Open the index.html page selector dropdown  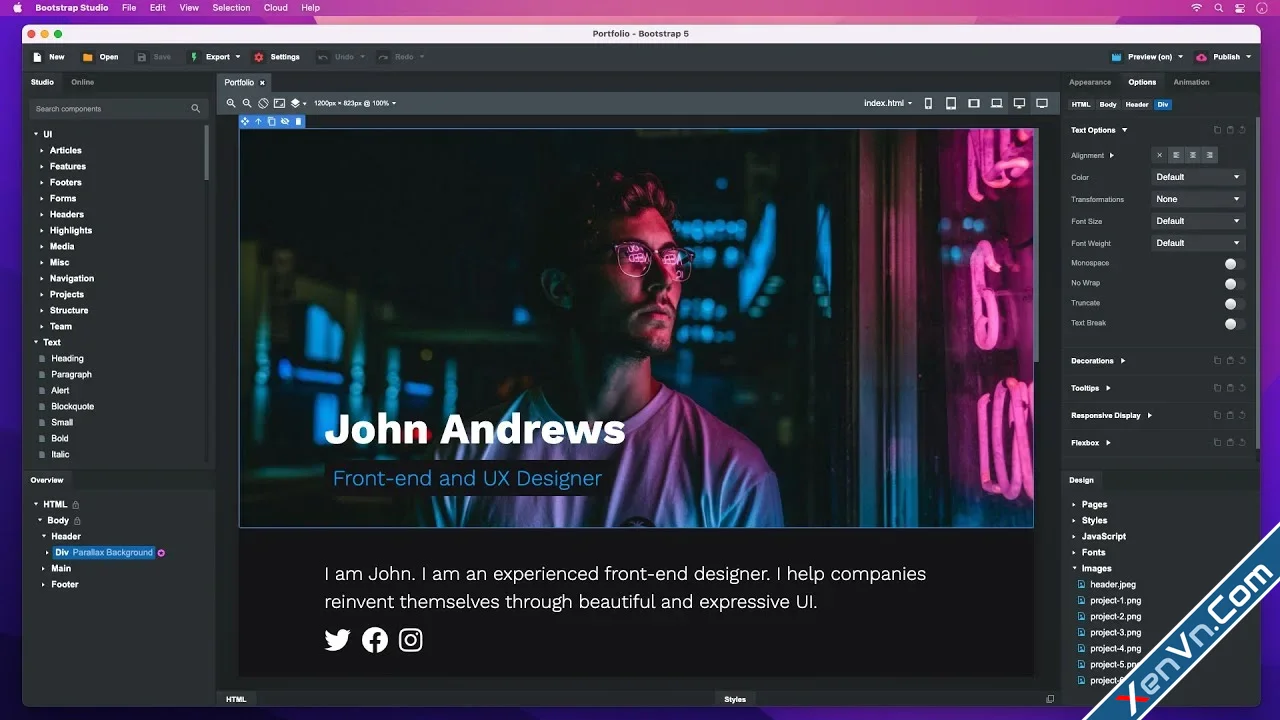[x=888, y=103]
